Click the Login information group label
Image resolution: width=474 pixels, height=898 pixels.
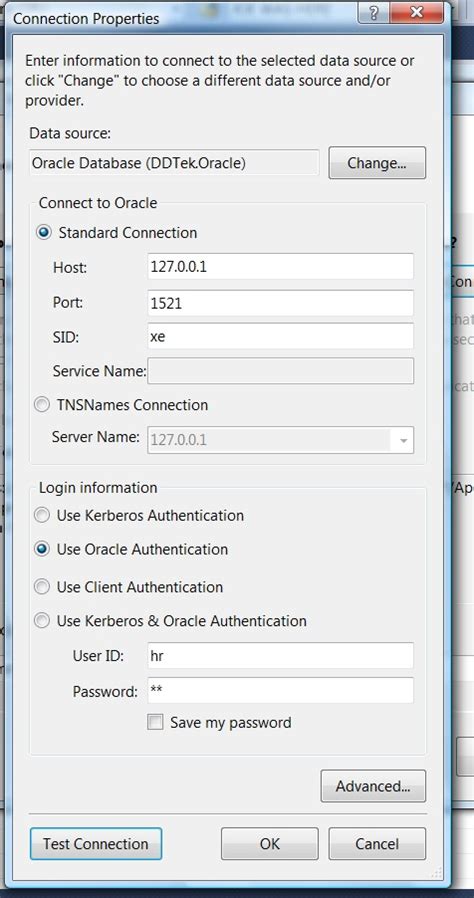pos(98,488)
